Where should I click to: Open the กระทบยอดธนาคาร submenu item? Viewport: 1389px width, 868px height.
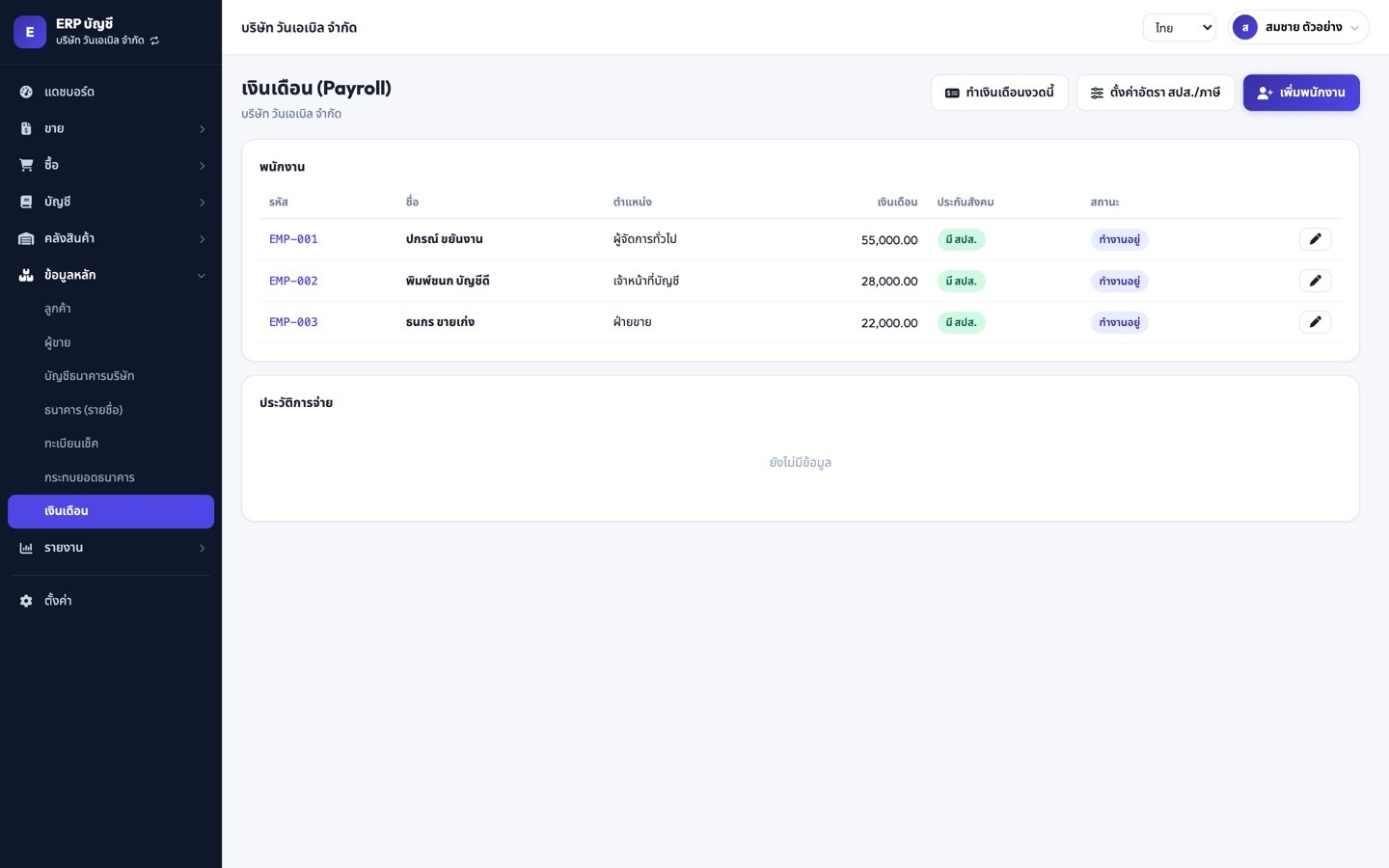coord(111,477)
